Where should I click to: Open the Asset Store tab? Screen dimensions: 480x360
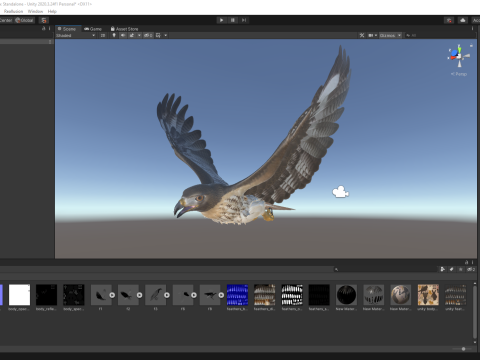pyautogui.click(x=124, y=29)
